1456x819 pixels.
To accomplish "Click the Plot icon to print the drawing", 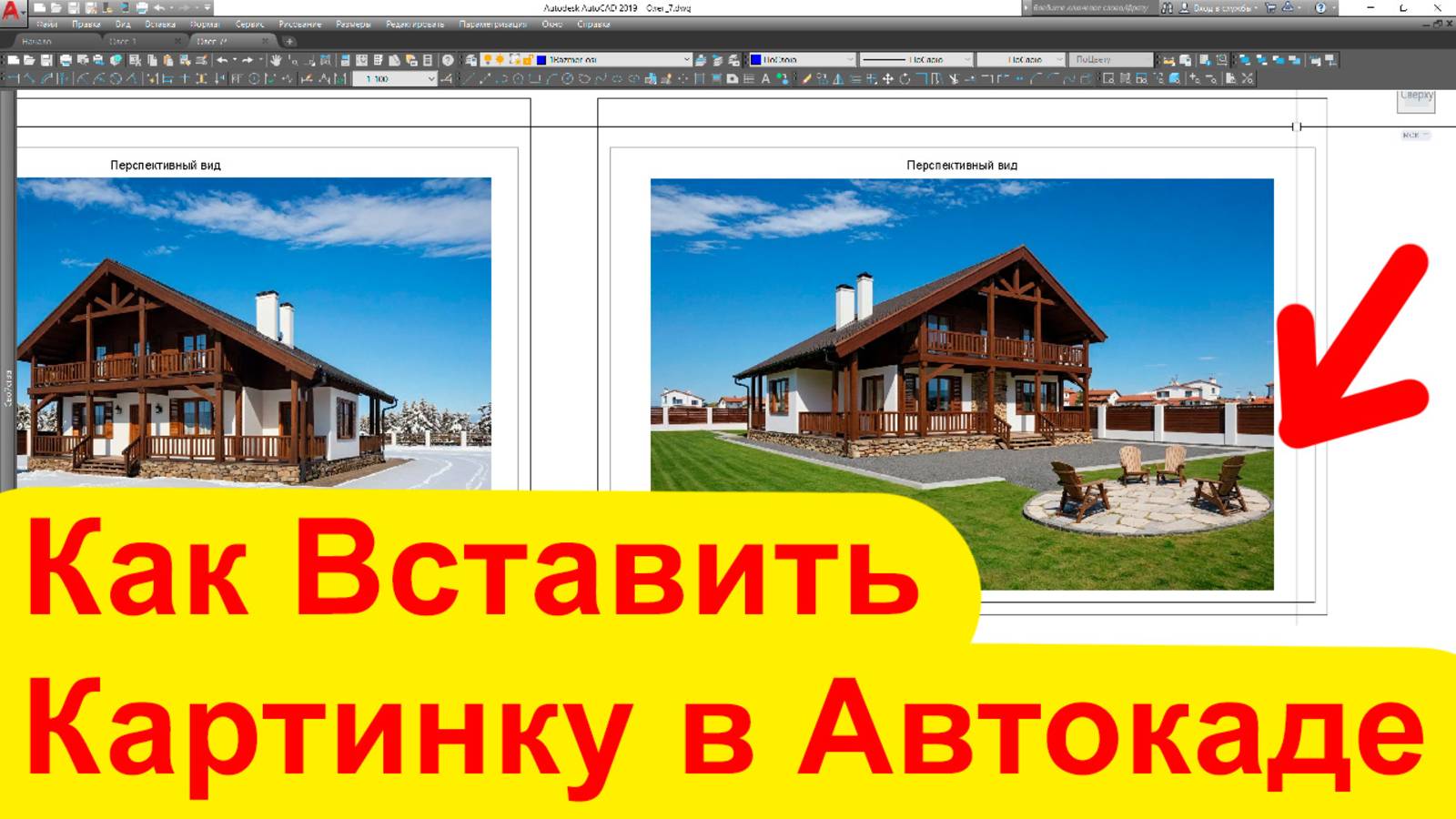I will pos(66,61).
